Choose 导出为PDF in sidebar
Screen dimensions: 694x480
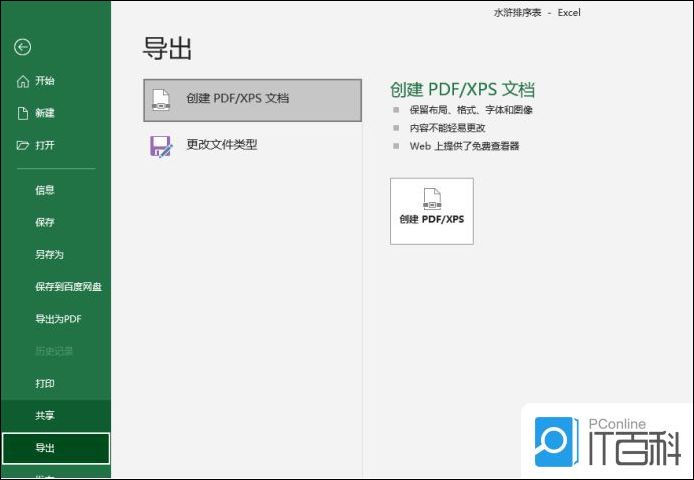[x=56, y=319]
